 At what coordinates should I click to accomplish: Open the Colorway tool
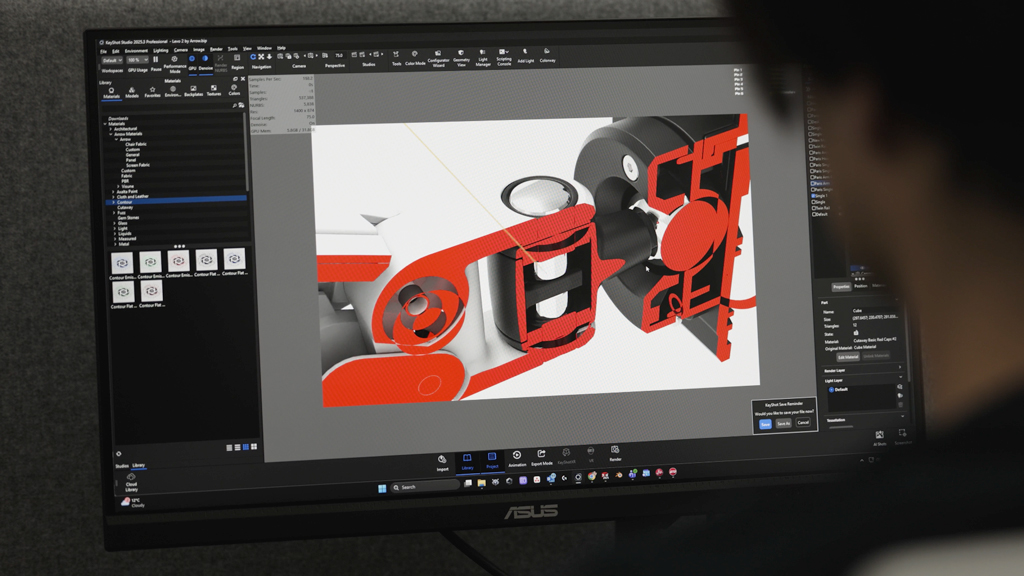547,56
